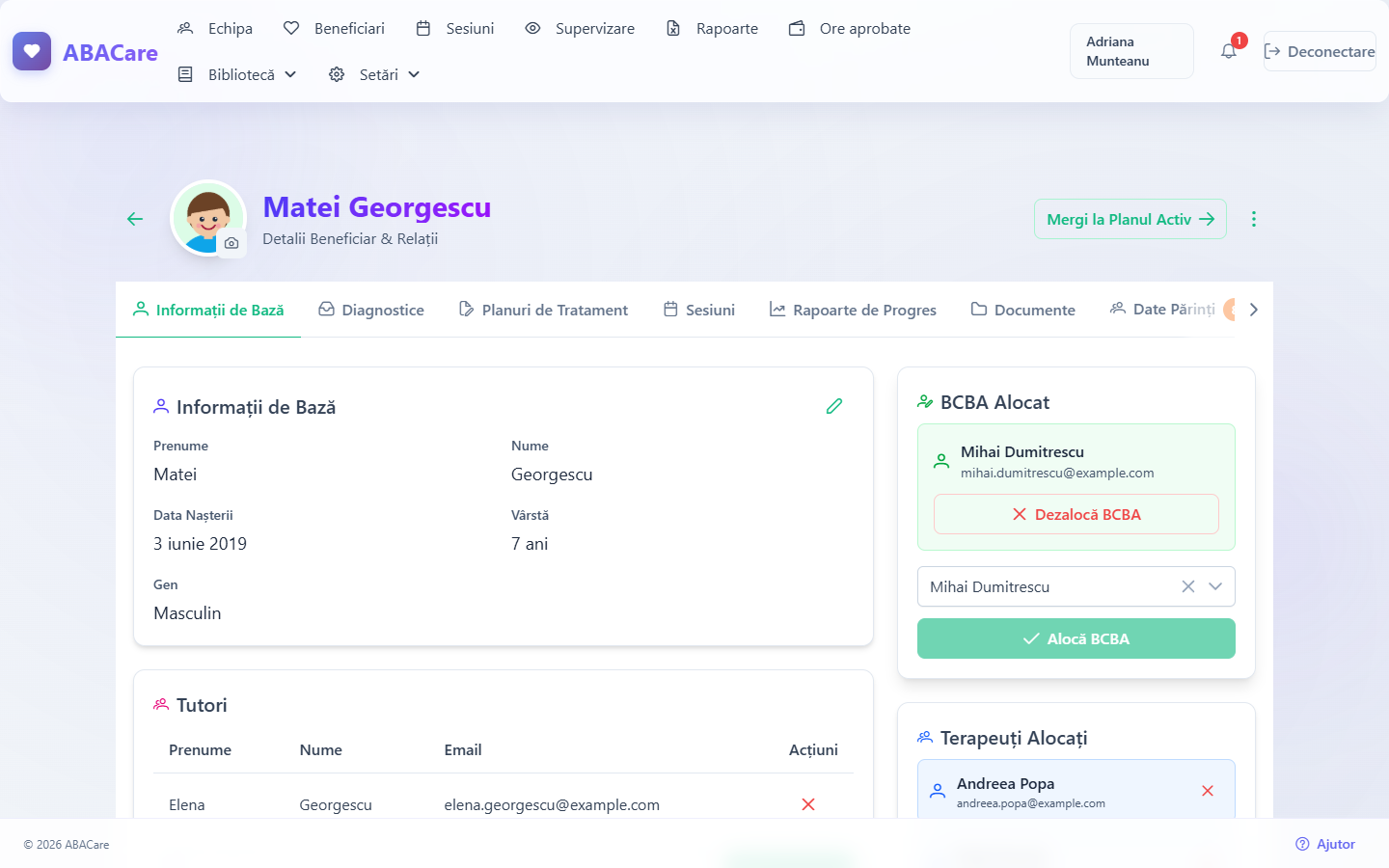Click the ABACare heart logo icon
This screenshot has width=1389, height=868.
[x=32, y=51]
